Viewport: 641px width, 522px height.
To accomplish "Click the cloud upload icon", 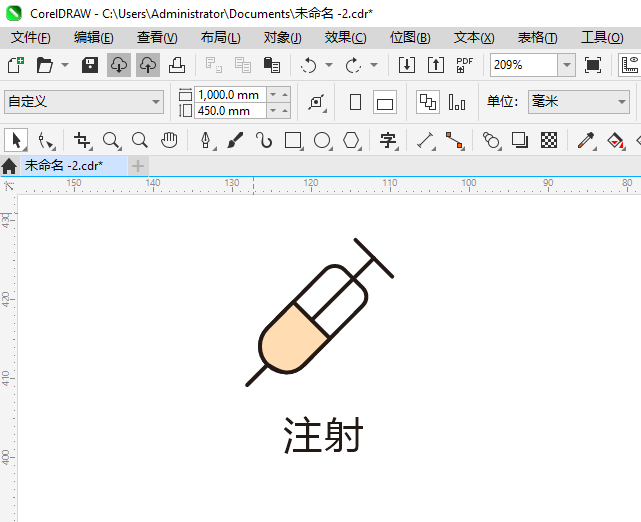I will point(148,65).
